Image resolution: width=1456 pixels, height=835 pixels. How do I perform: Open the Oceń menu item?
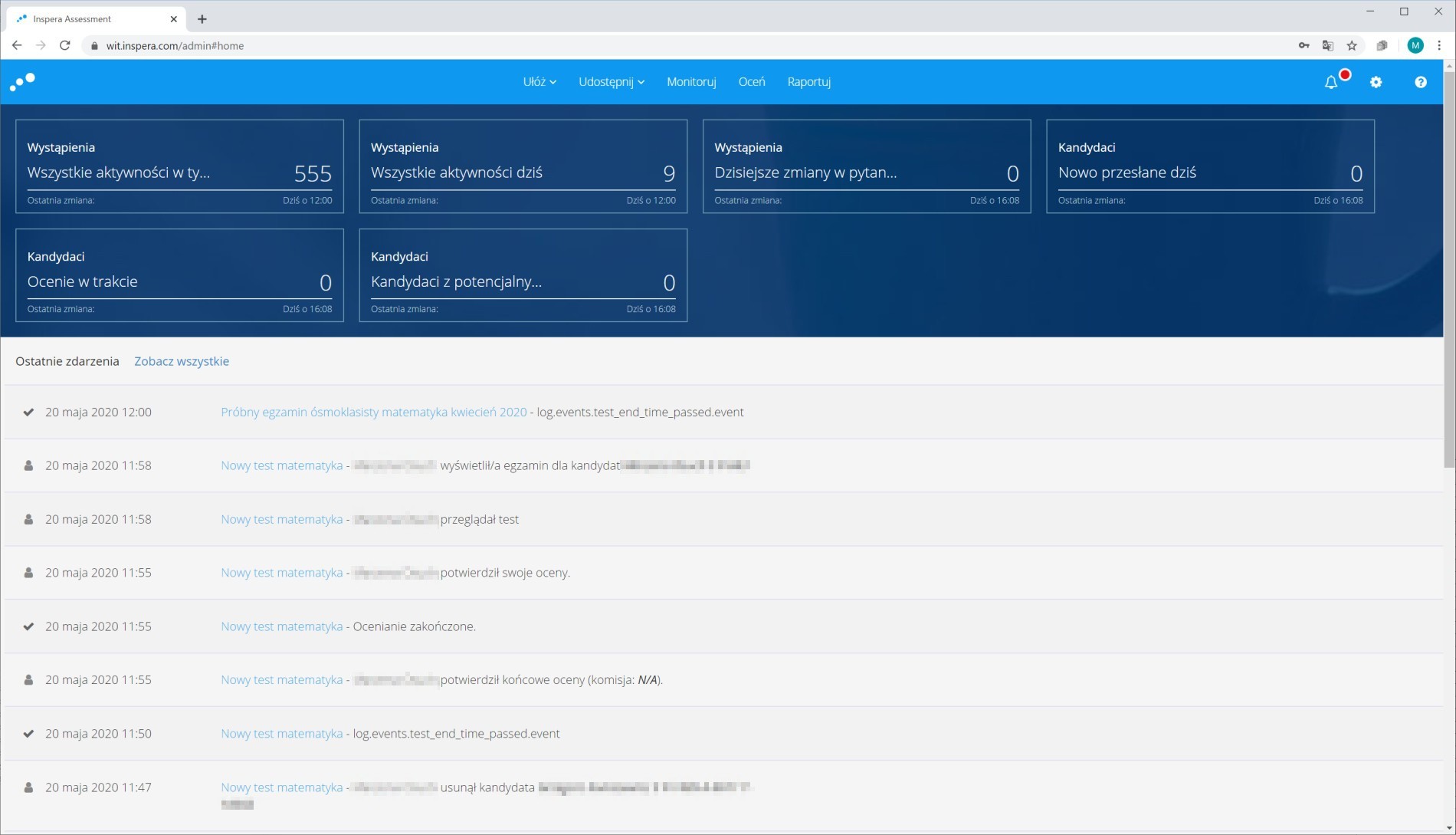[x=751, y=81]
